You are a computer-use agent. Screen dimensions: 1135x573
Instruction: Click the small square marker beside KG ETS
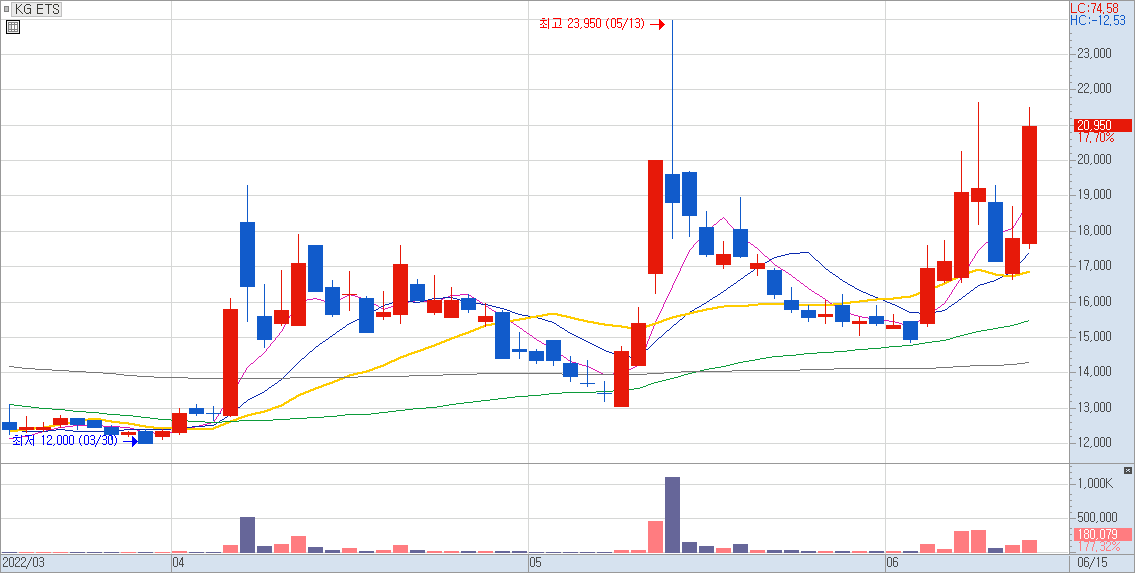(x=6, y=9)
